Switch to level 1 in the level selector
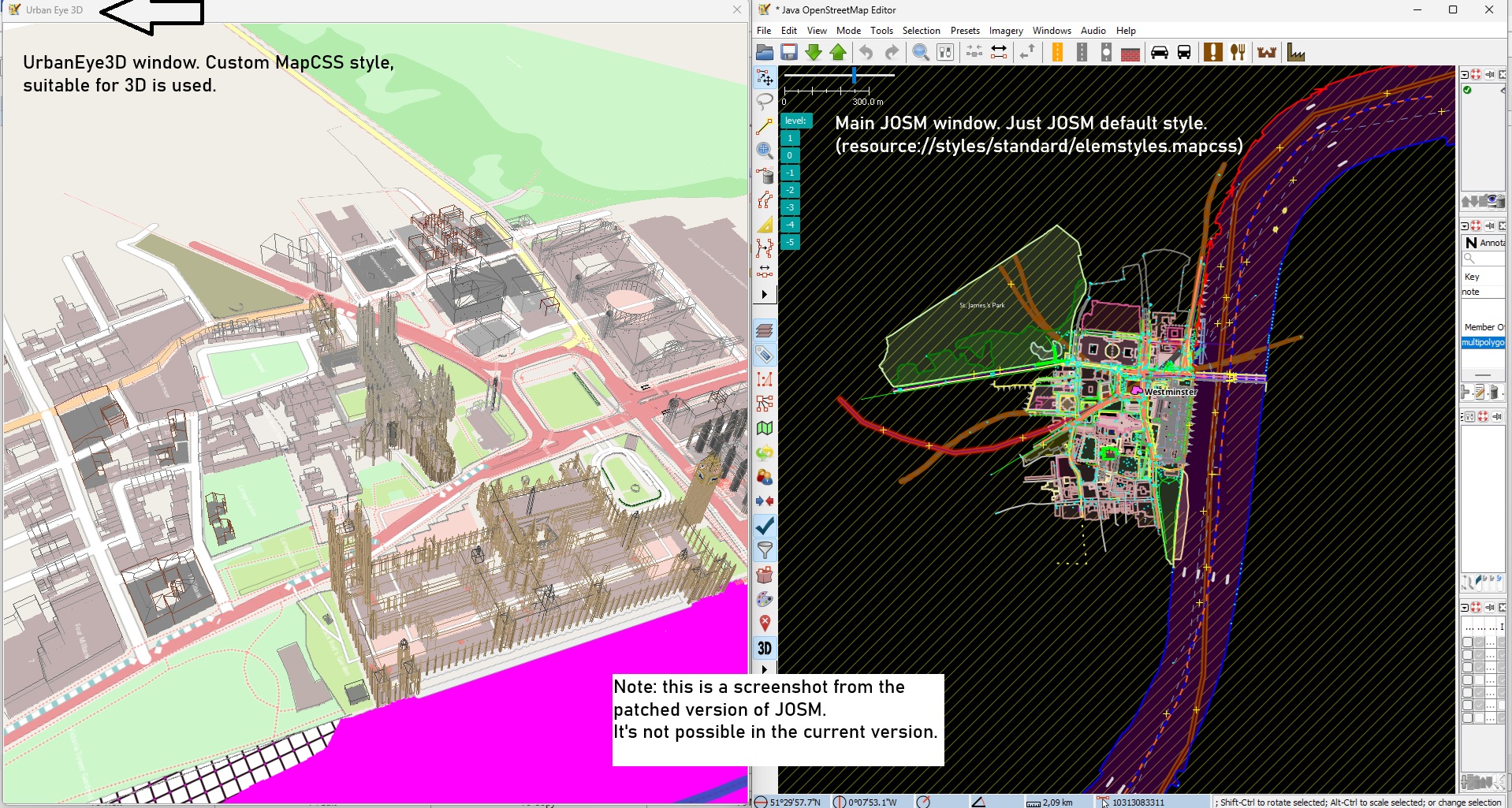Image resolution: width=1512 pixels, height=808 pixels. click(x=790, y=138)
